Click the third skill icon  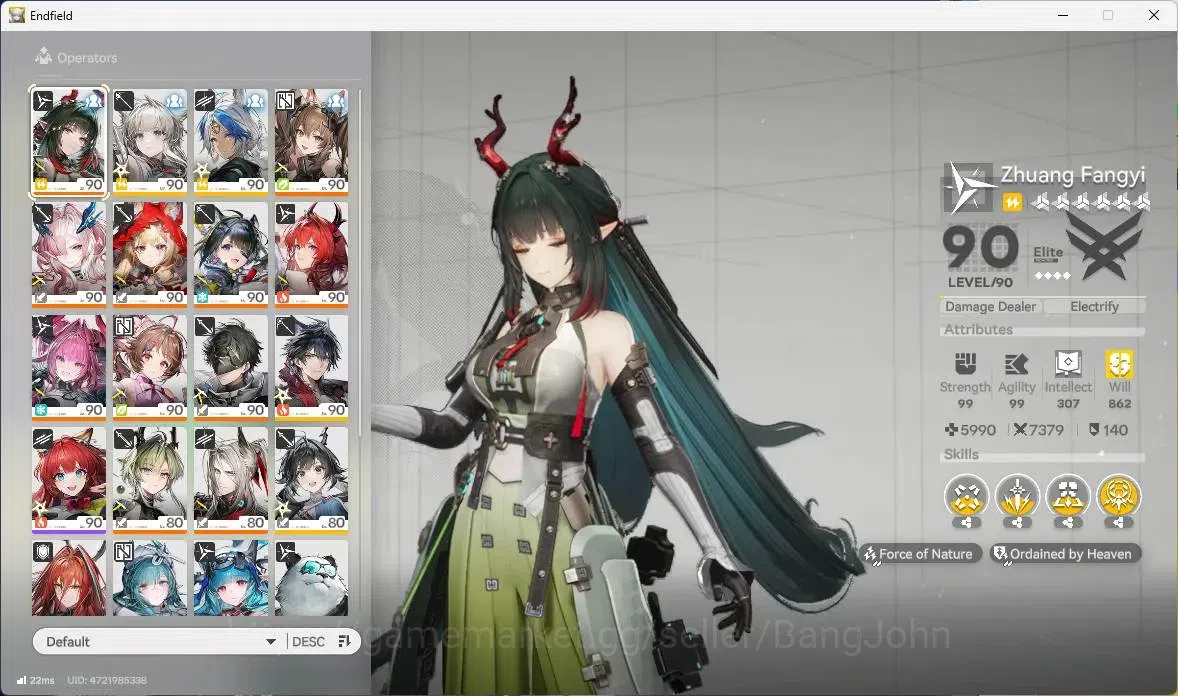click(x=1068, y=495)
